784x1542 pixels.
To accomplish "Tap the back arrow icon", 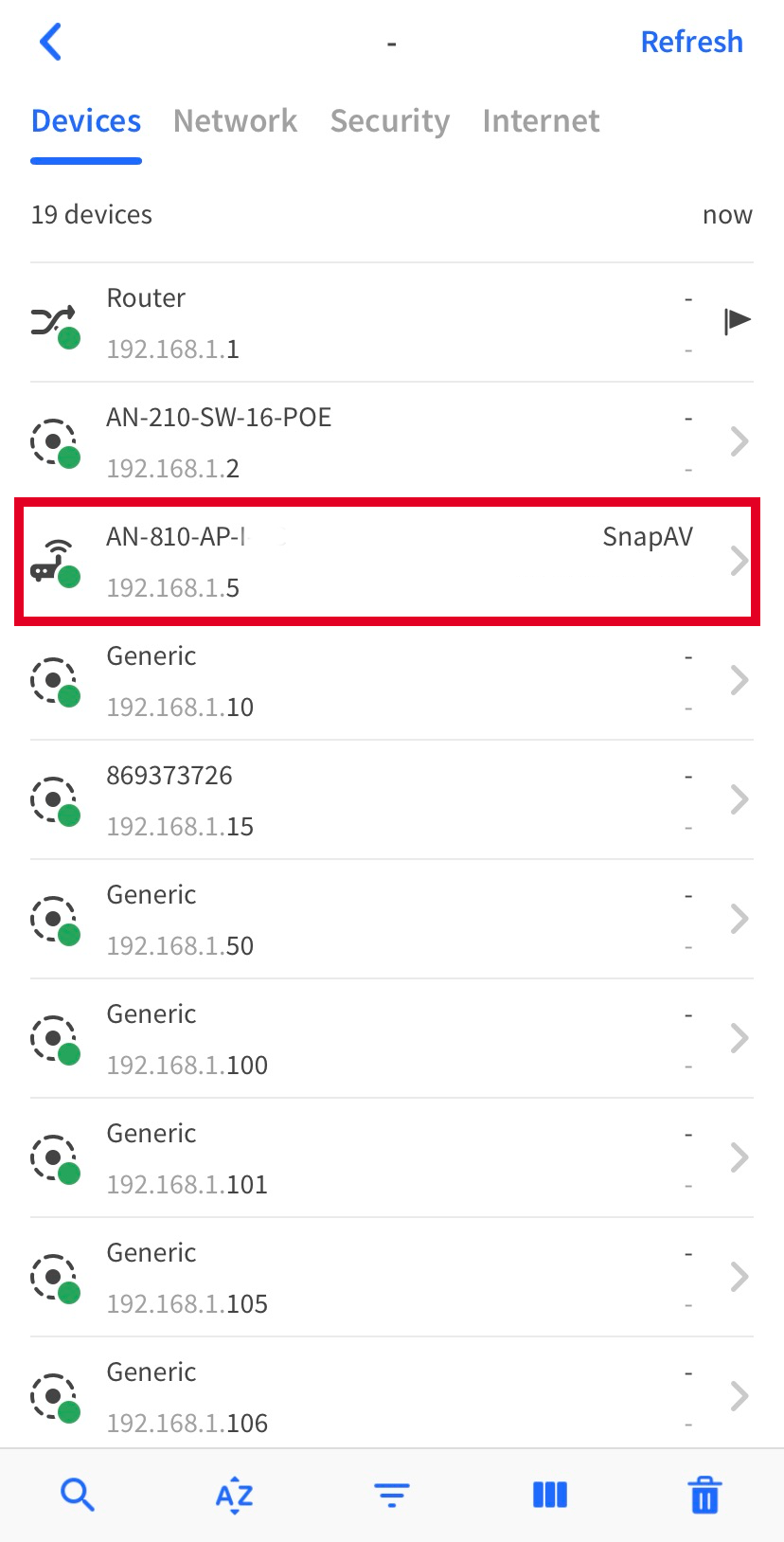I will 51,42.
